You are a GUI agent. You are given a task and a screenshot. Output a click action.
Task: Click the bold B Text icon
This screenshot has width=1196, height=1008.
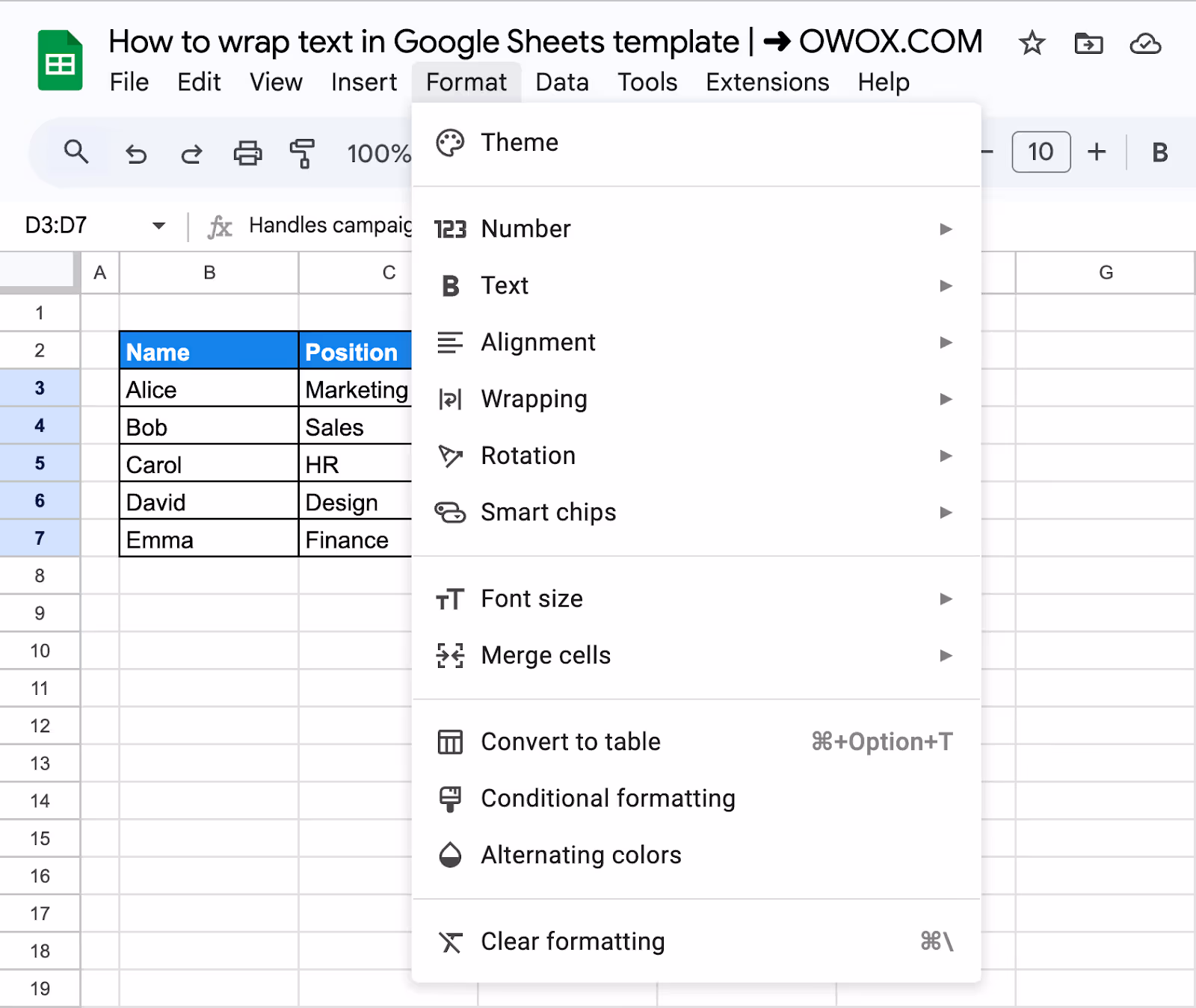click(450, 285)
